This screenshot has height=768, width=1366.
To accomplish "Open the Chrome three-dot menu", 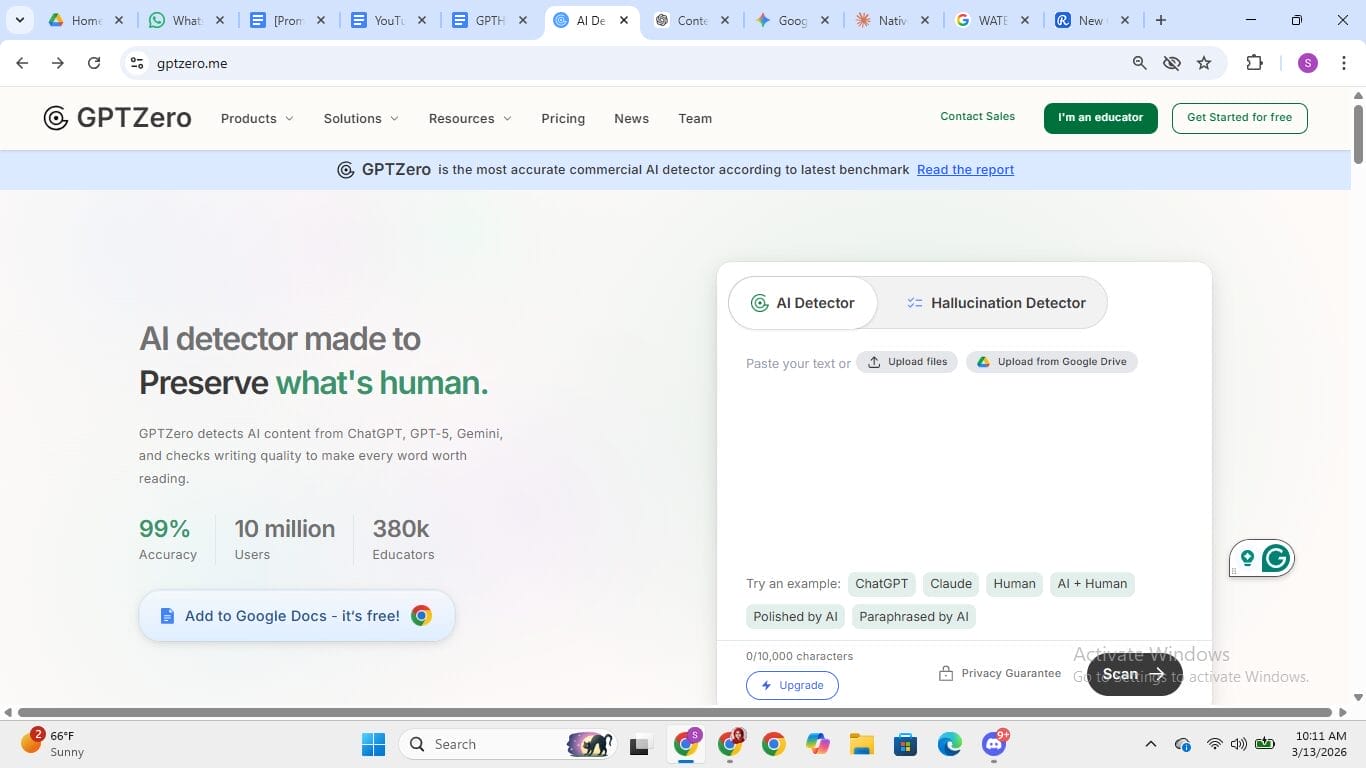I will point(1343,63).
